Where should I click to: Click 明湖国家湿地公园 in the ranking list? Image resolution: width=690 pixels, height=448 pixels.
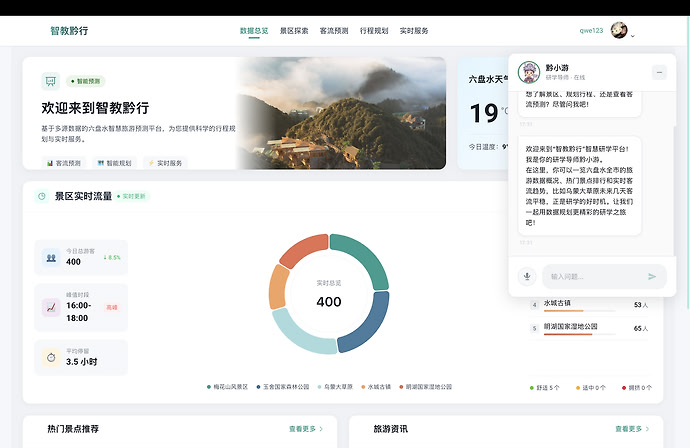click(570, 326)
